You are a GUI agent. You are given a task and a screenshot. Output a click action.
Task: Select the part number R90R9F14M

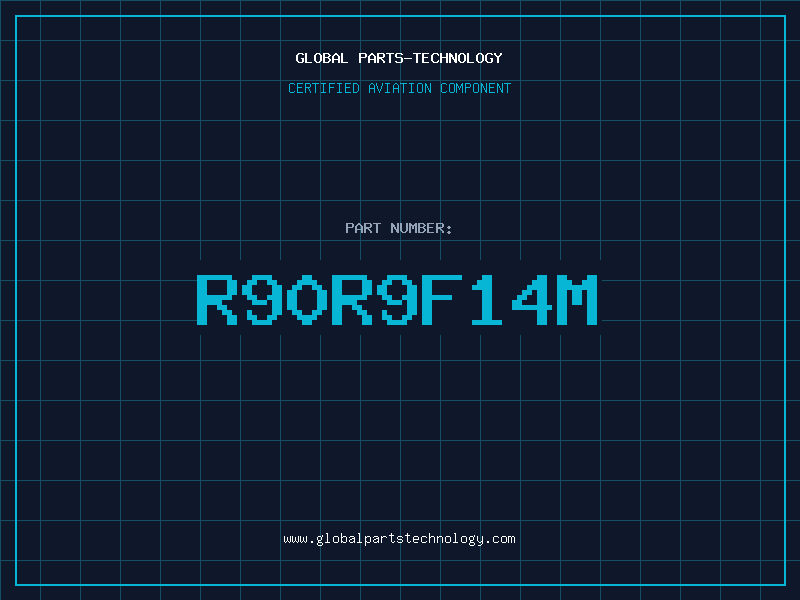click(397, 299)
